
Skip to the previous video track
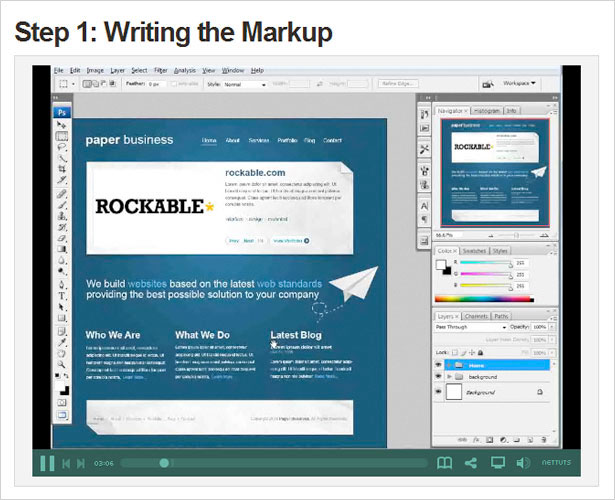(66, 464)
